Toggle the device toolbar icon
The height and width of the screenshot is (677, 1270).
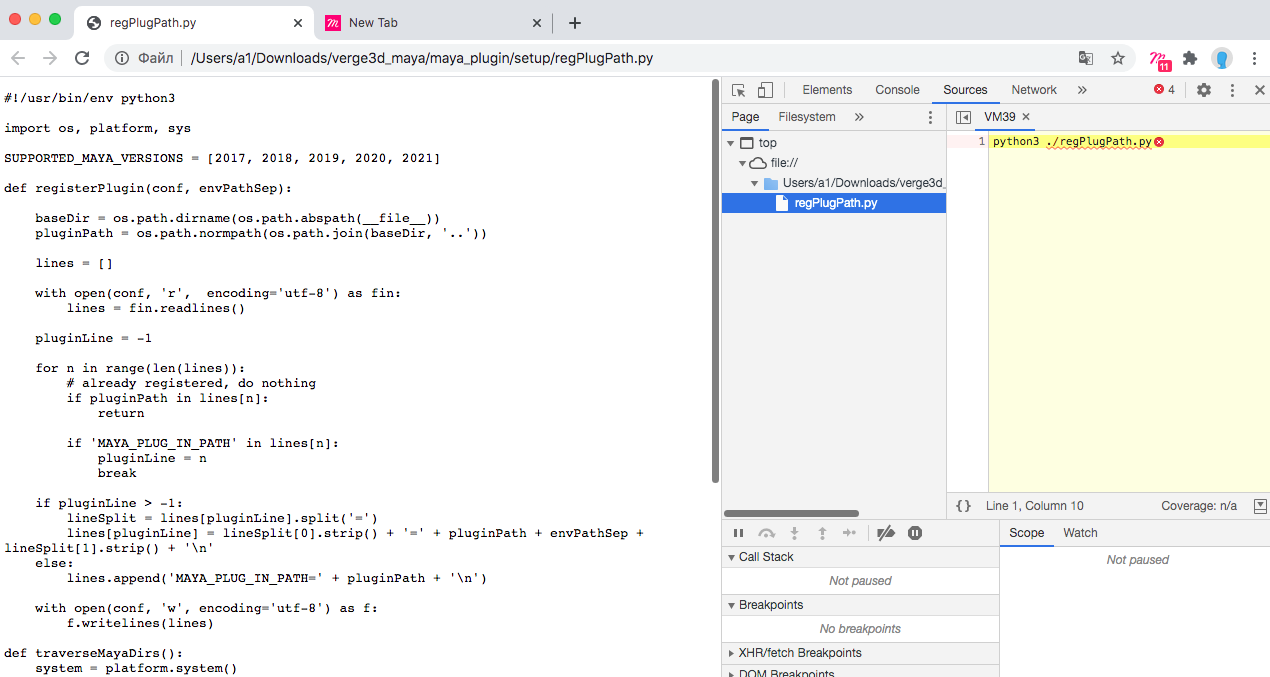tap(765, 90)
